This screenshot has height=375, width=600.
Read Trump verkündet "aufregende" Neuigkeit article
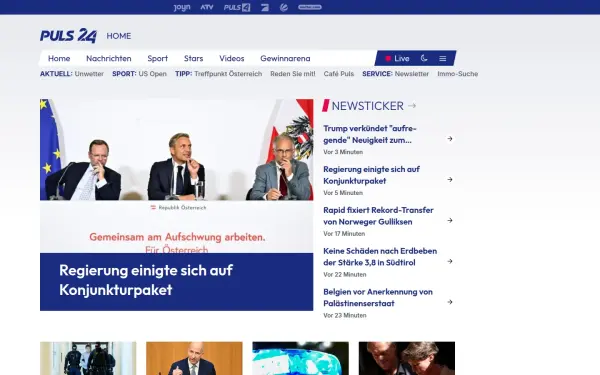370,134
